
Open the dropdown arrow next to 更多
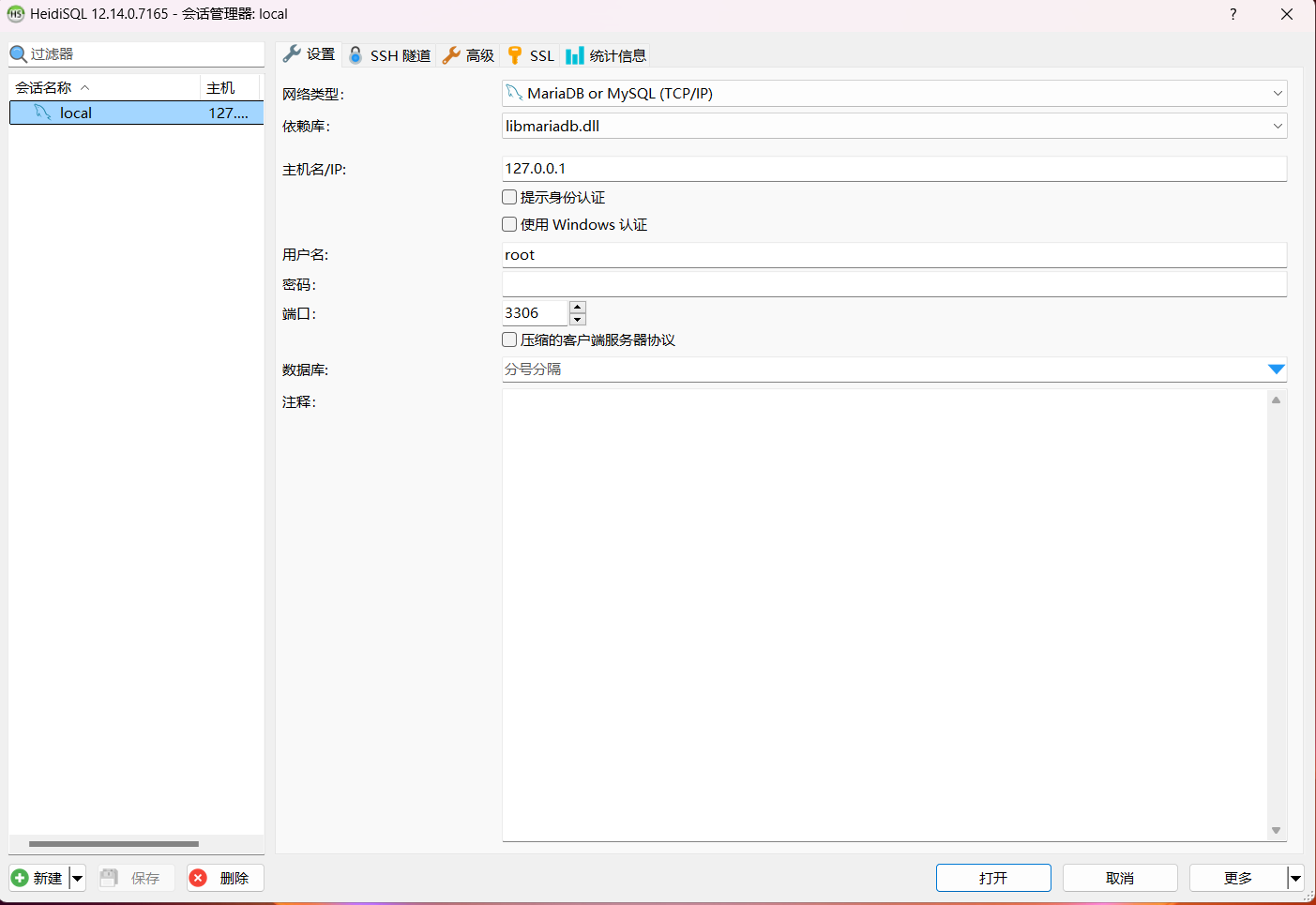tap(1295, 878)
